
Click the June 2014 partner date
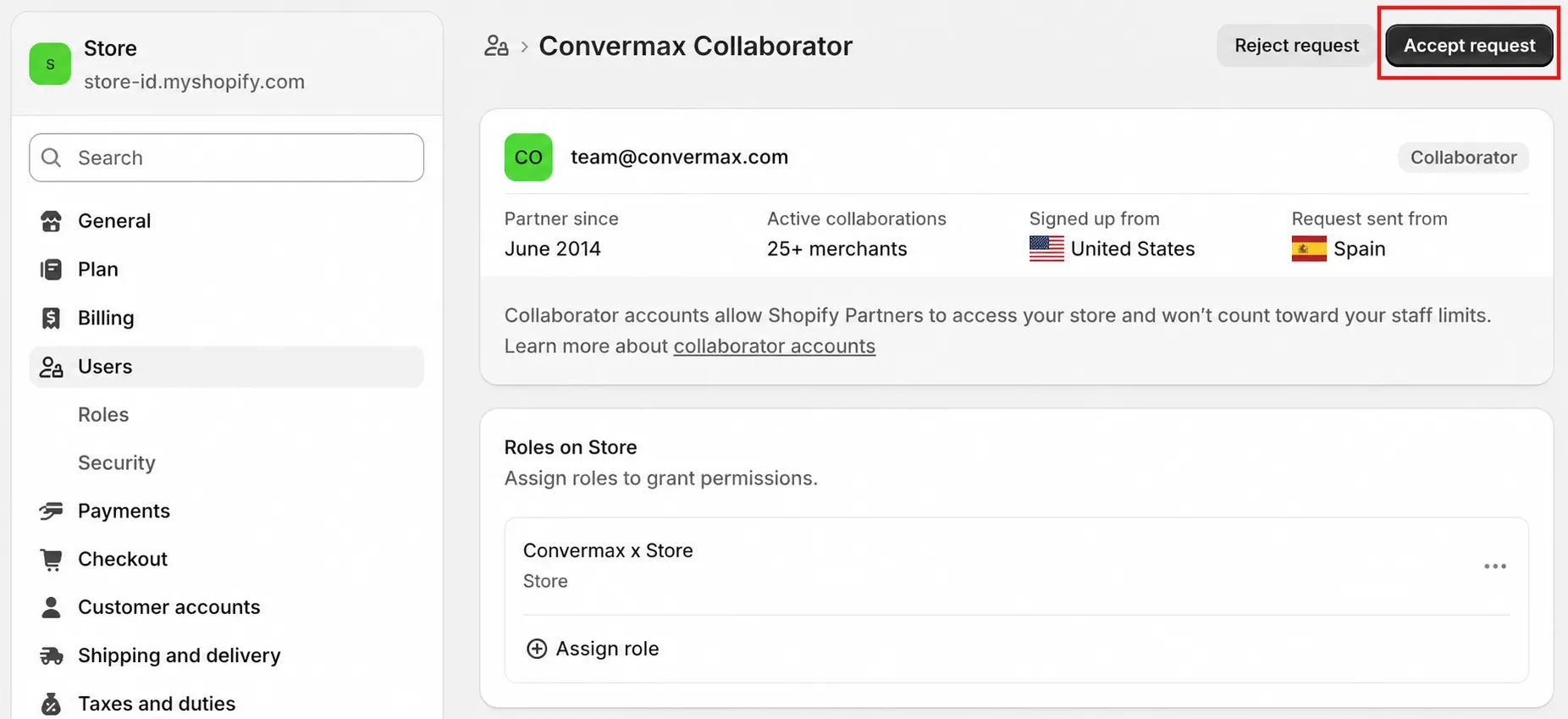click(x=553, y=249)
